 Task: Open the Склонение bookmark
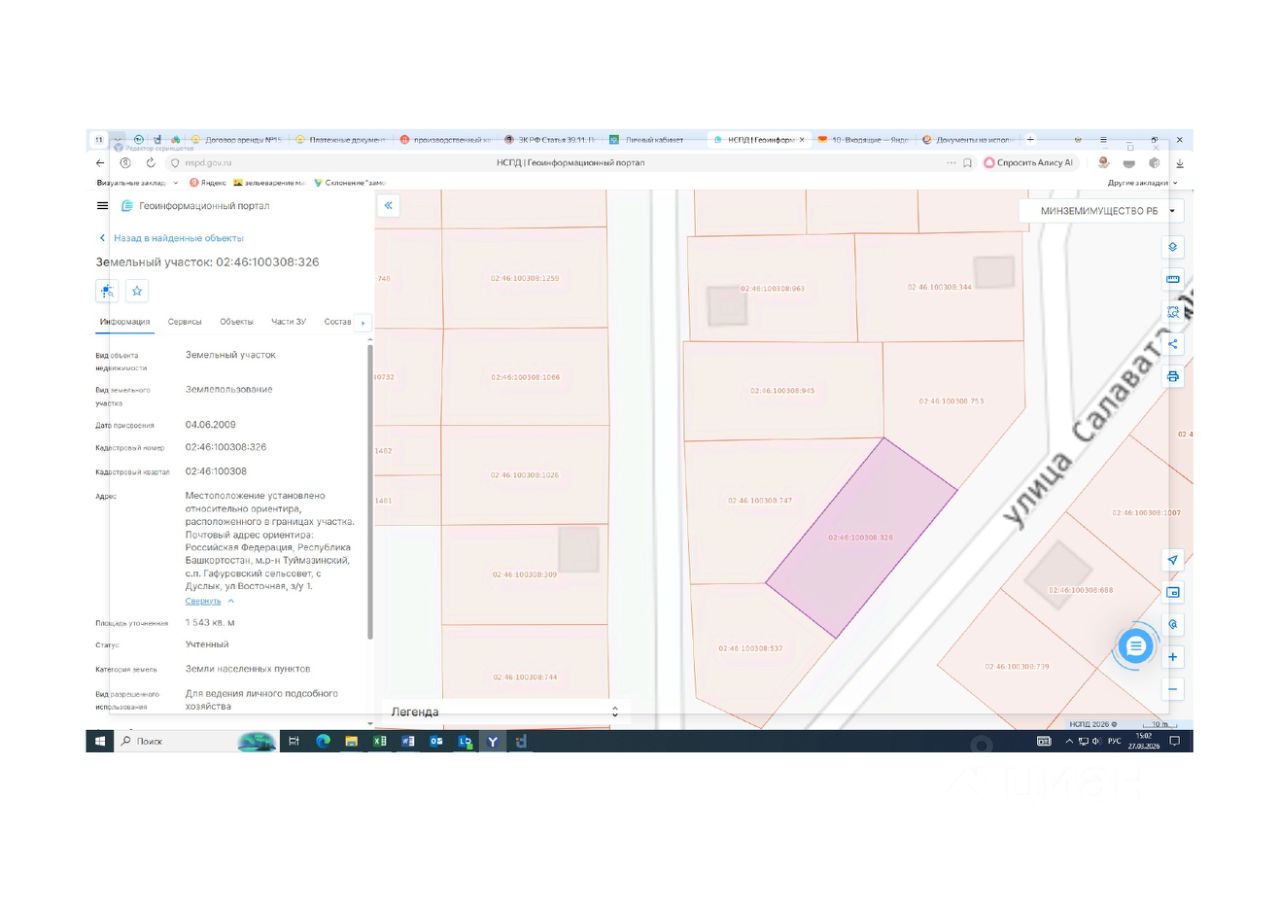[x=350, y=183]
